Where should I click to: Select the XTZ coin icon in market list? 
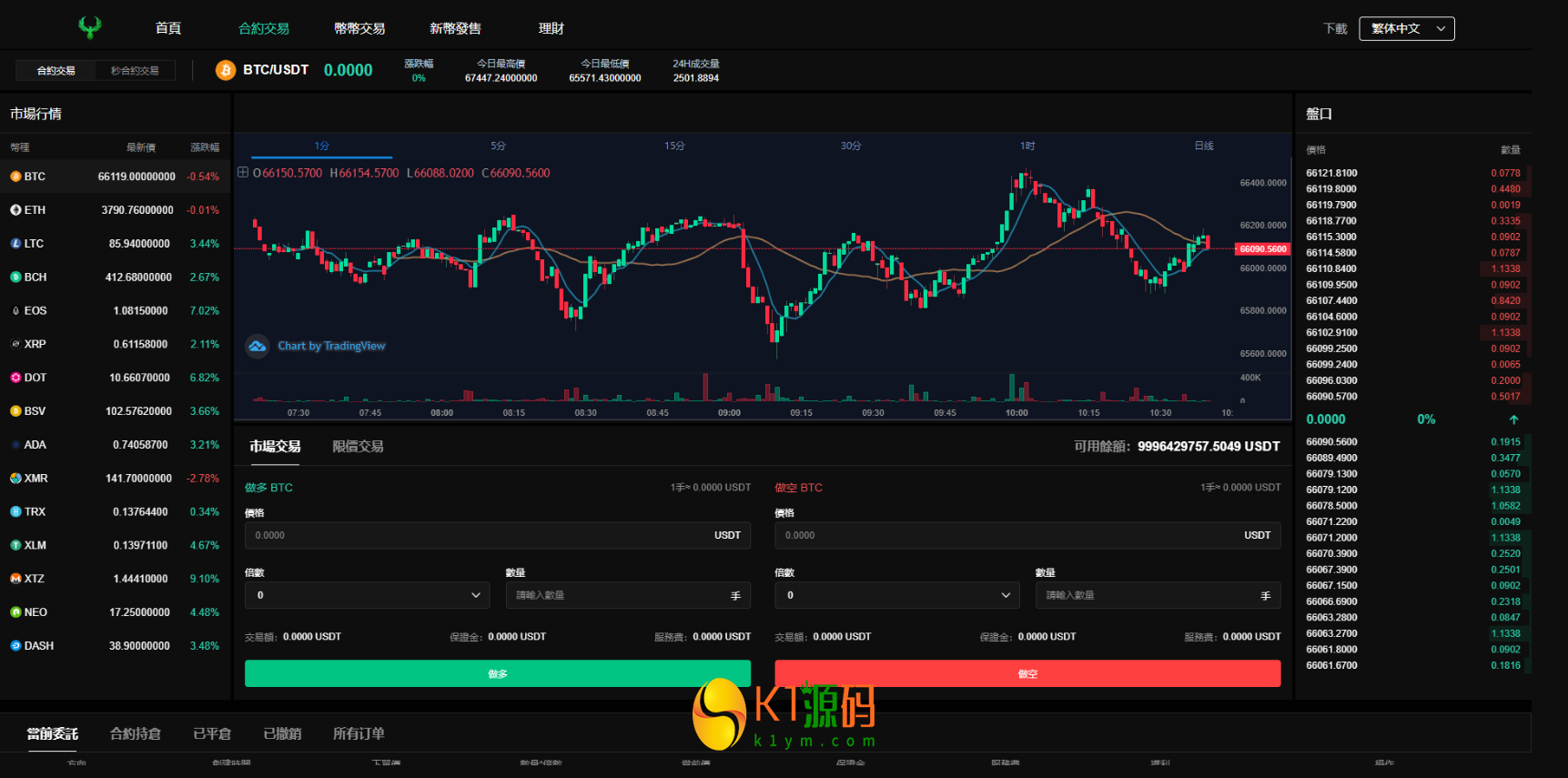click(x=15, y=579)
